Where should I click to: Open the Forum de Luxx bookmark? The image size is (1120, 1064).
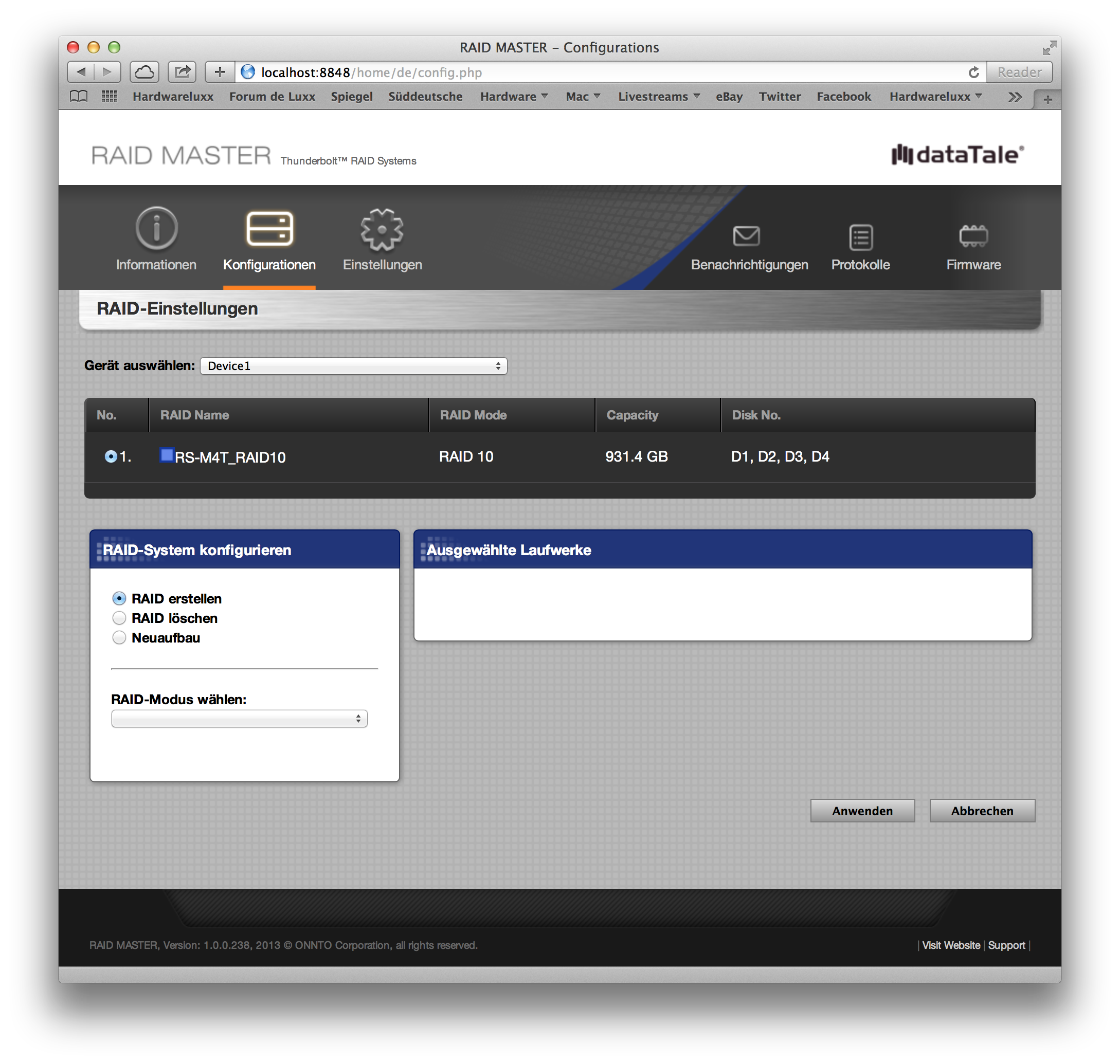coord(273,97)
